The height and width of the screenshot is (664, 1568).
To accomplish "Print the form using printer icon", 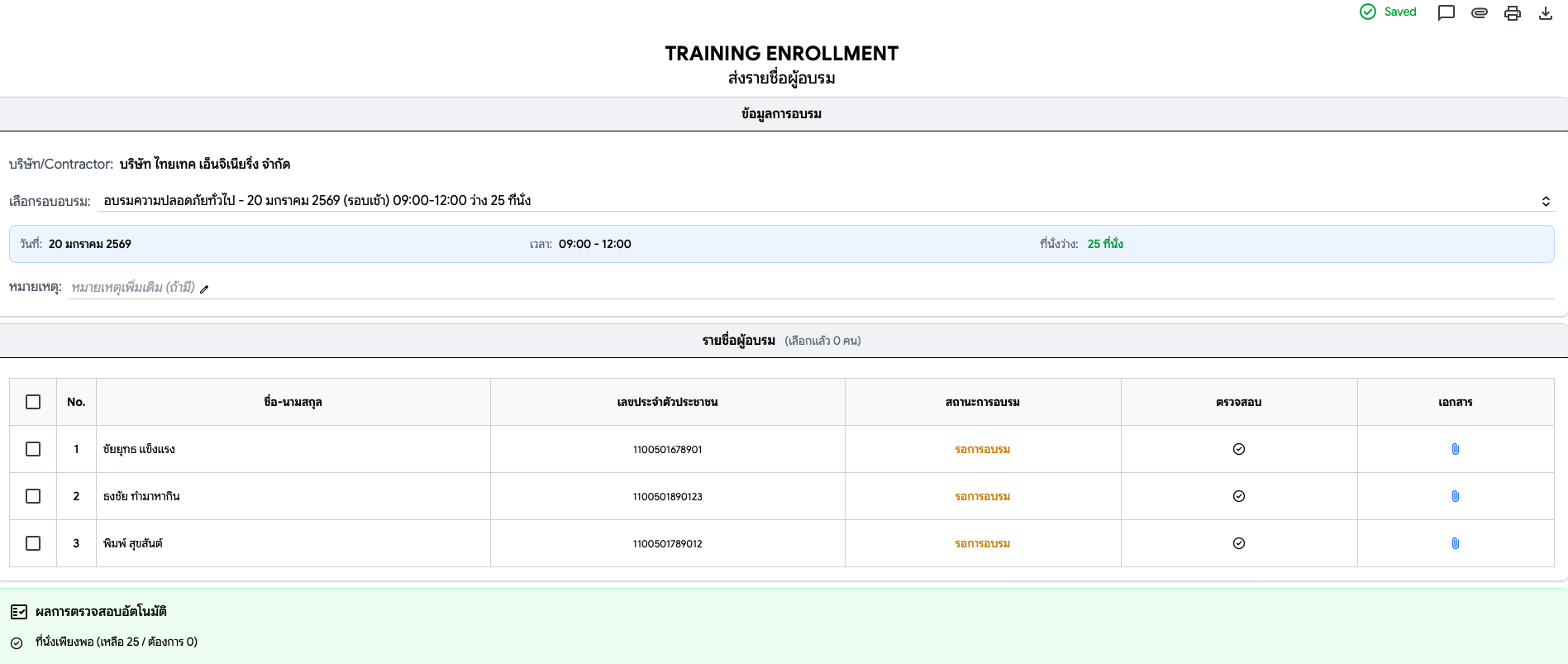I will (x=1512, y=12).
